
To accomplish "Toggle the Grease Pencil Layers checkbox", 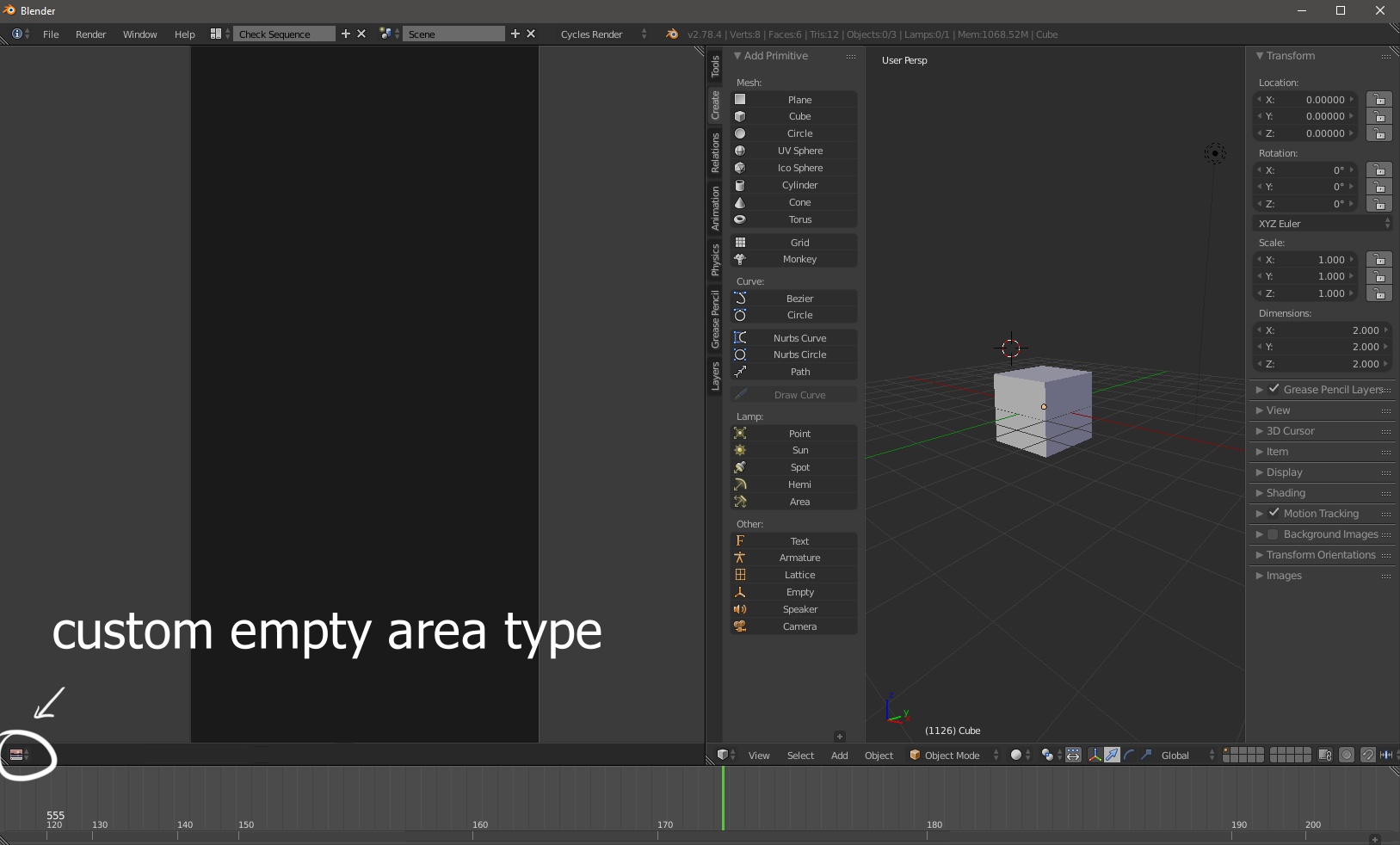I will pos(1274,389).
